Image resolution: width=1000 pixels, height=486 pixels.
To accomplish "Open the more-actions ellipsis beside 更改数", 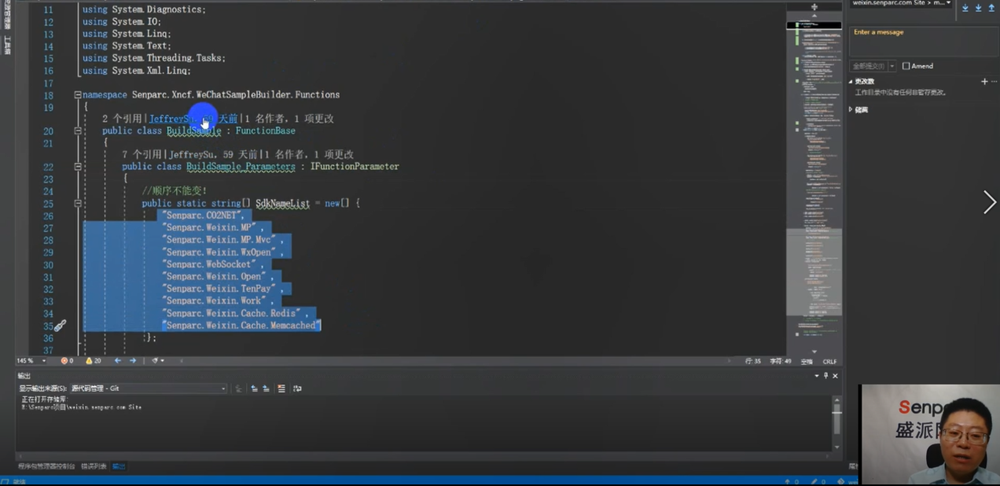I will pyautogui.click(x=994, y=82).
